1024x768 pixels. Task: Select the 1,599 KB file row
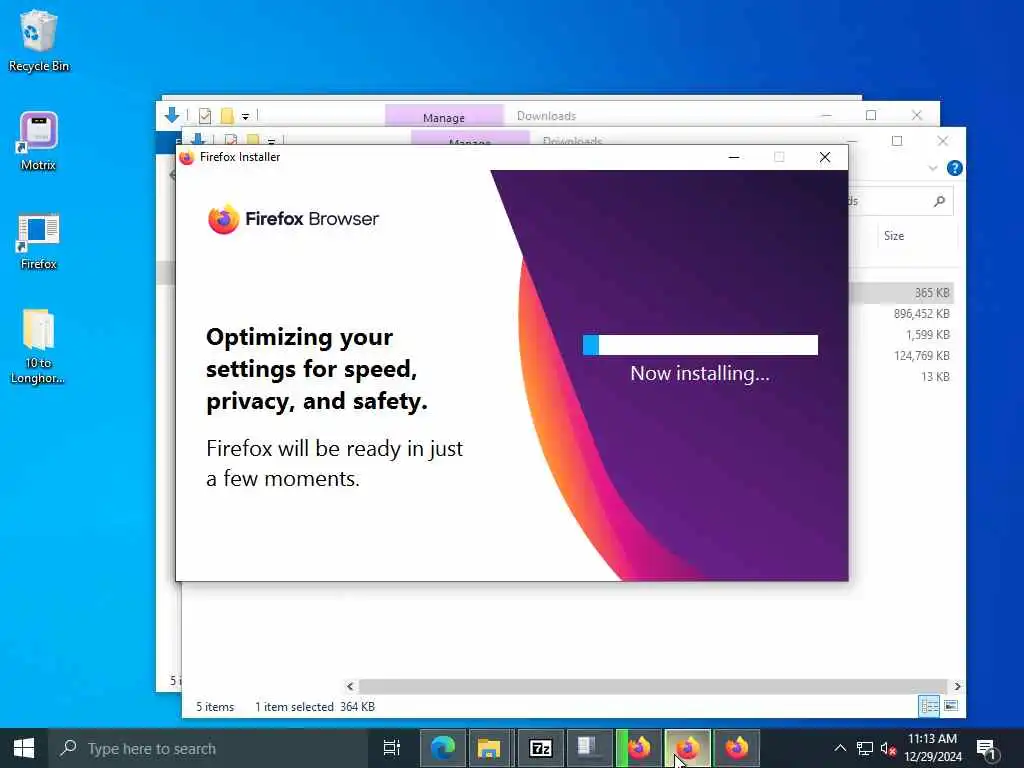pyautogui.click(x=903, y=334)
